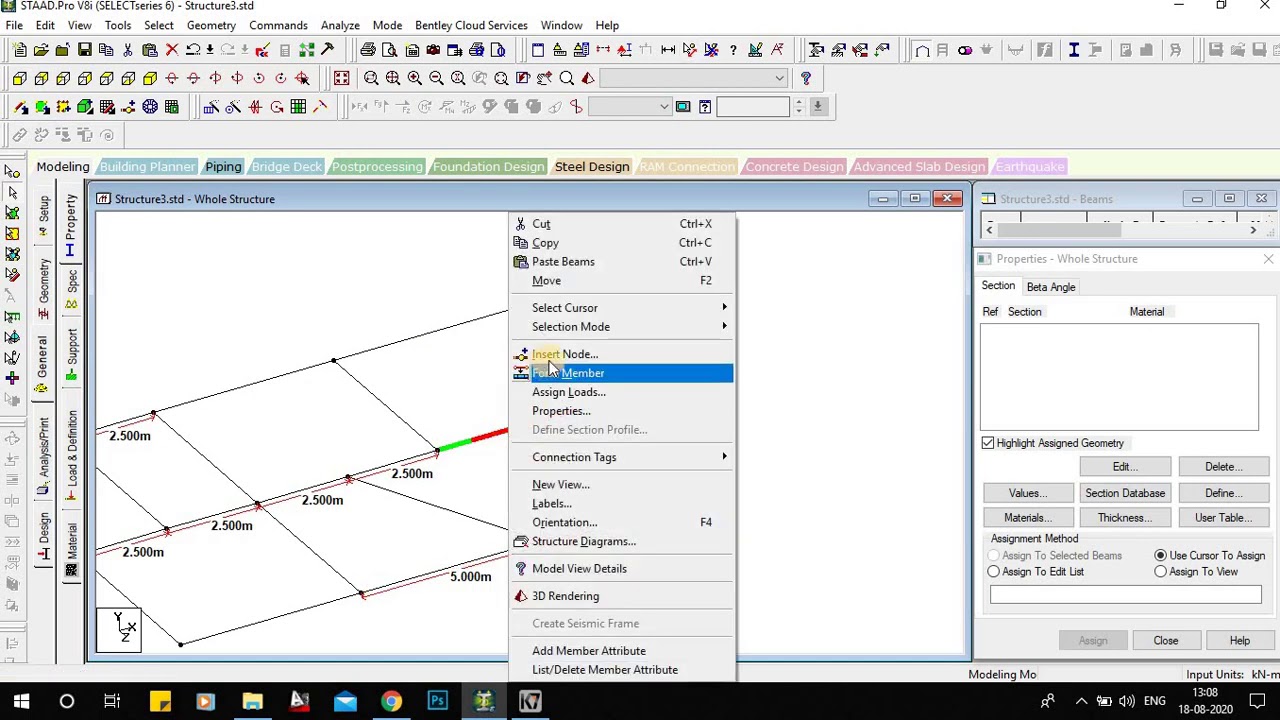
Task: Select the Use Cursor To Assign radio button
Action: (x=1160, y=555)
